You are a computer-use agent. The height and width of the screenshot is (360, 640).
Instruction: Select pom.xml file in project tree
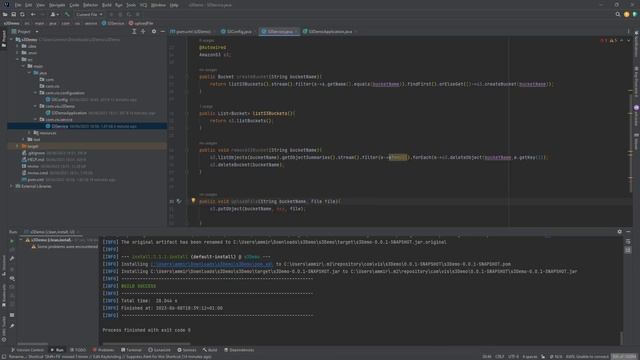pyautogui.click(x=36, y=180)
